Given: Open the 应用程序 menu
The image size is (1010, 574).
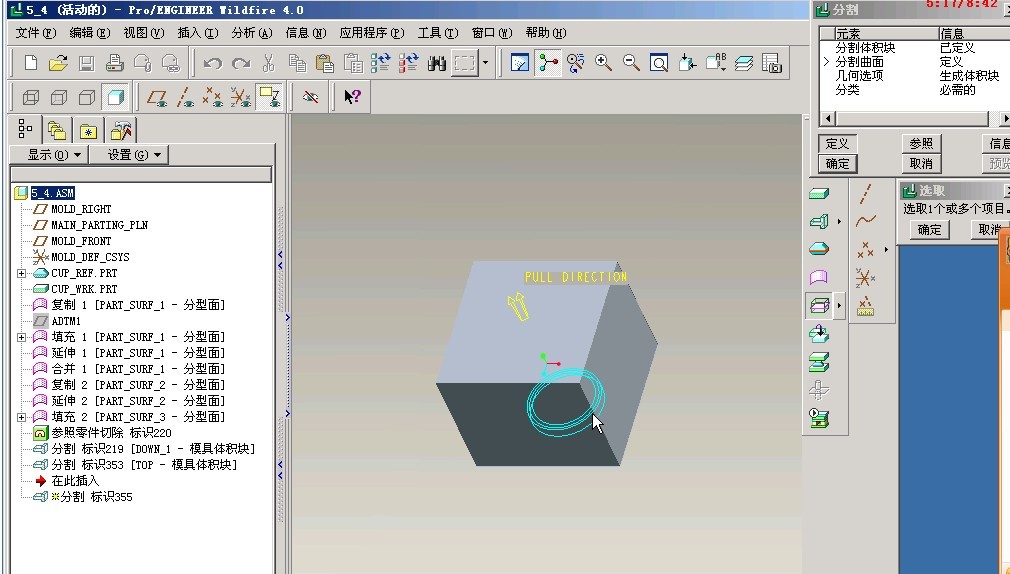Looking at the screenshot, I should tap(372, 33).
